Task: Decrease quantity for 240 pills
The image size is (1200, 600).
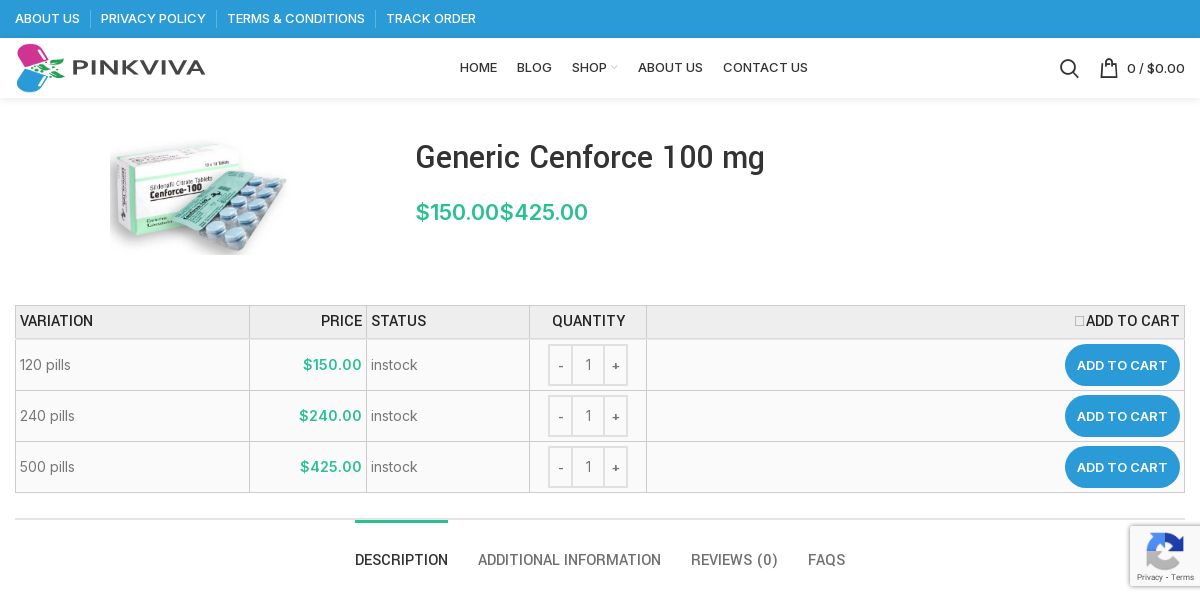Action: [561, 416]
